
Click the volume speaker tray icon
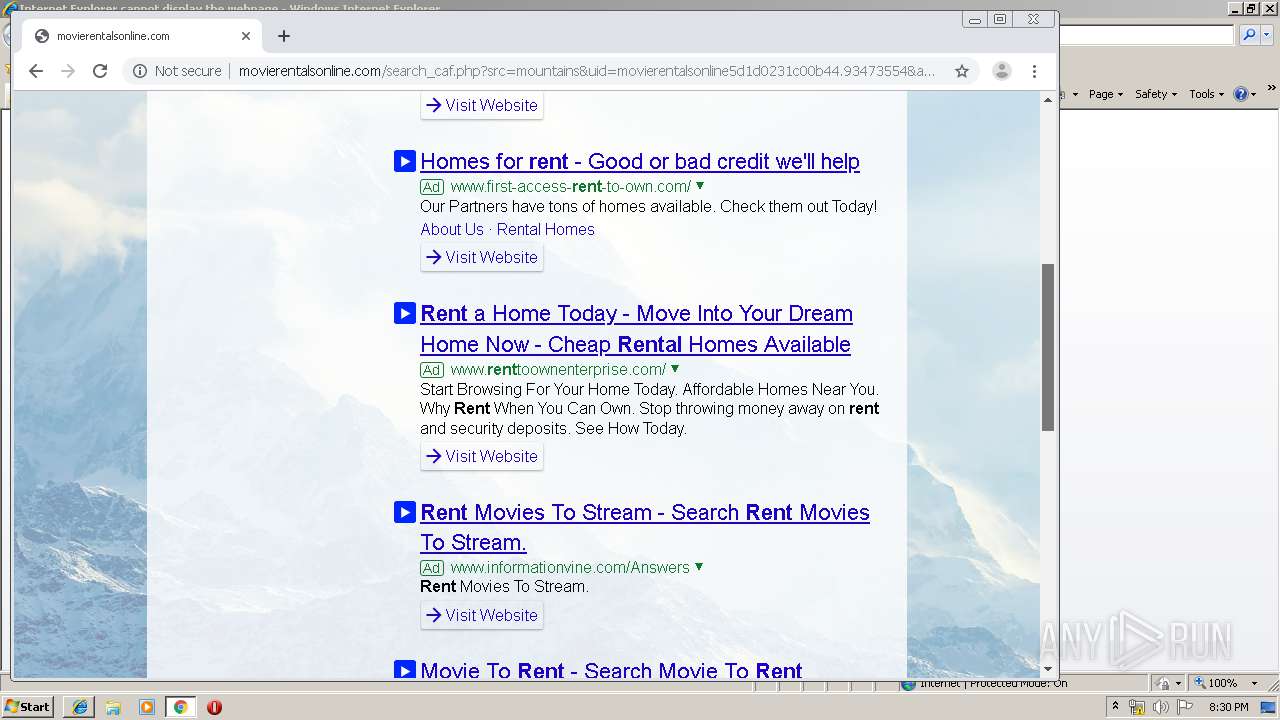[1161, 707]
